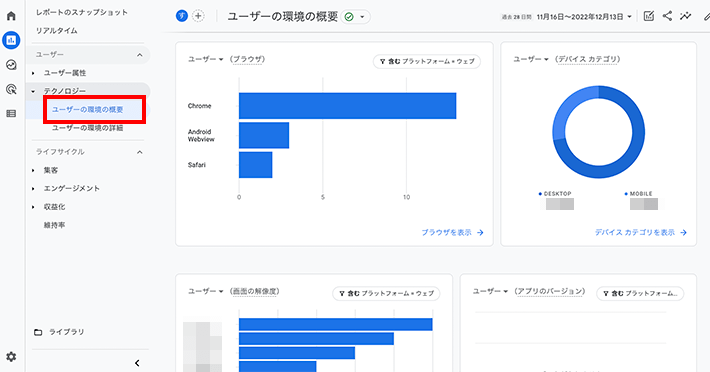Click the デバイス カテゴリを表示 link
710x372 pixels.
tap(641, 233)
